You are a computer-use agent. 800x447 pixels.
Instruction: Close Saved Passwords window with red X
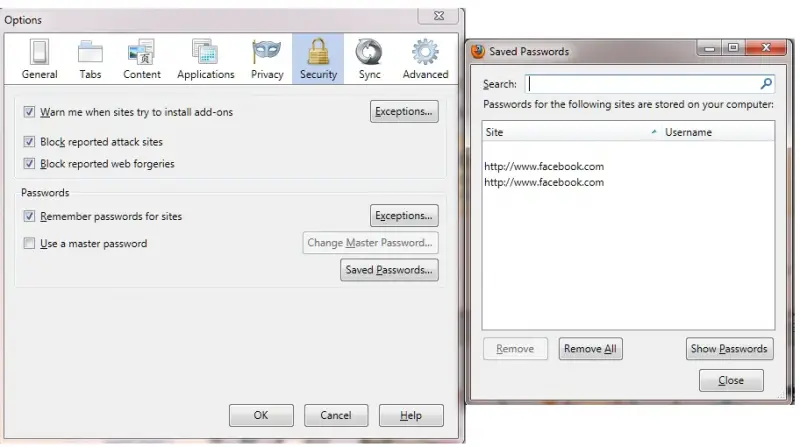tap(766, 48)
